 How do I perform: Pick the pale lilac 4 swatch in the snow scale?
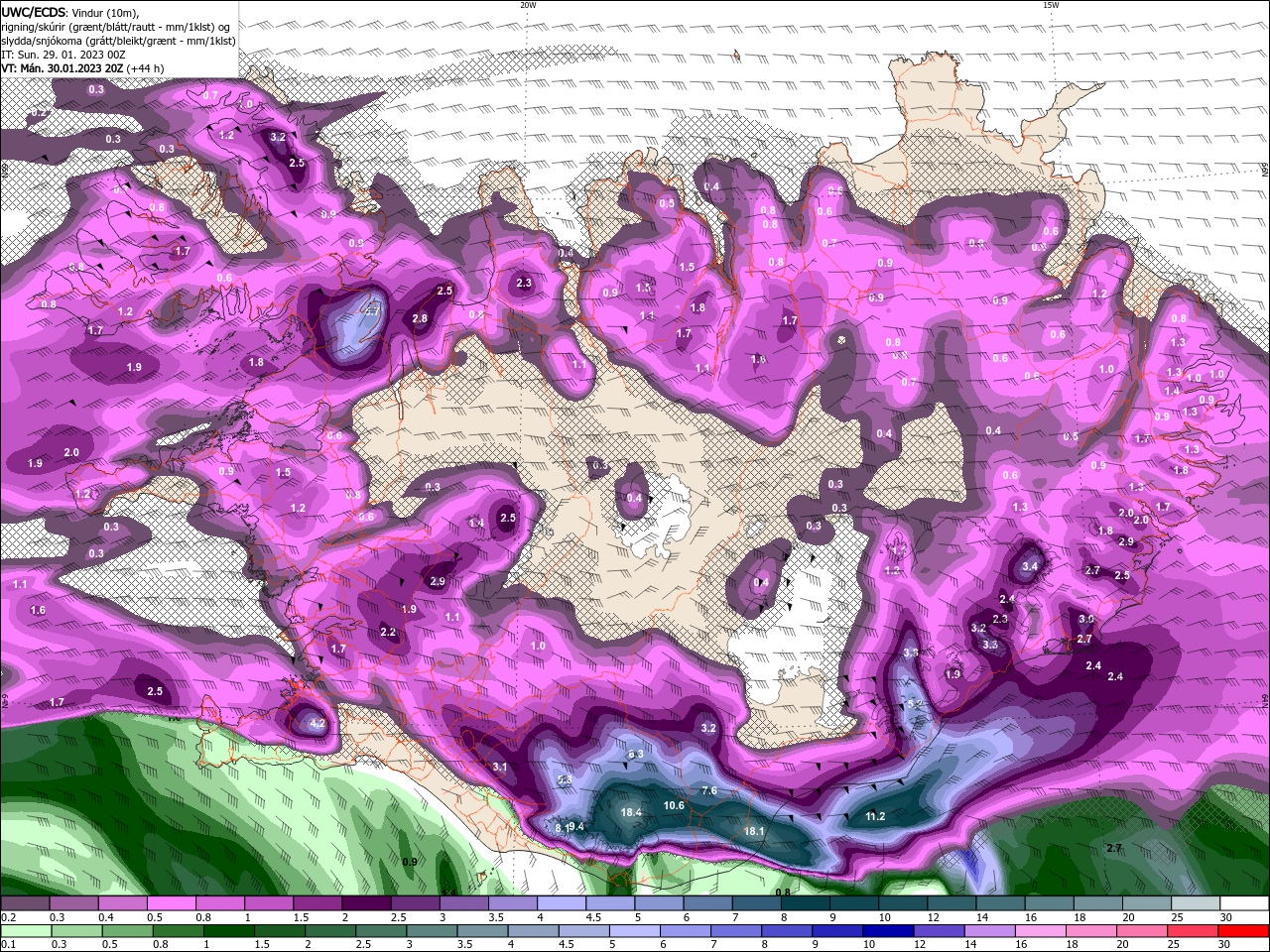click(562, 903)
